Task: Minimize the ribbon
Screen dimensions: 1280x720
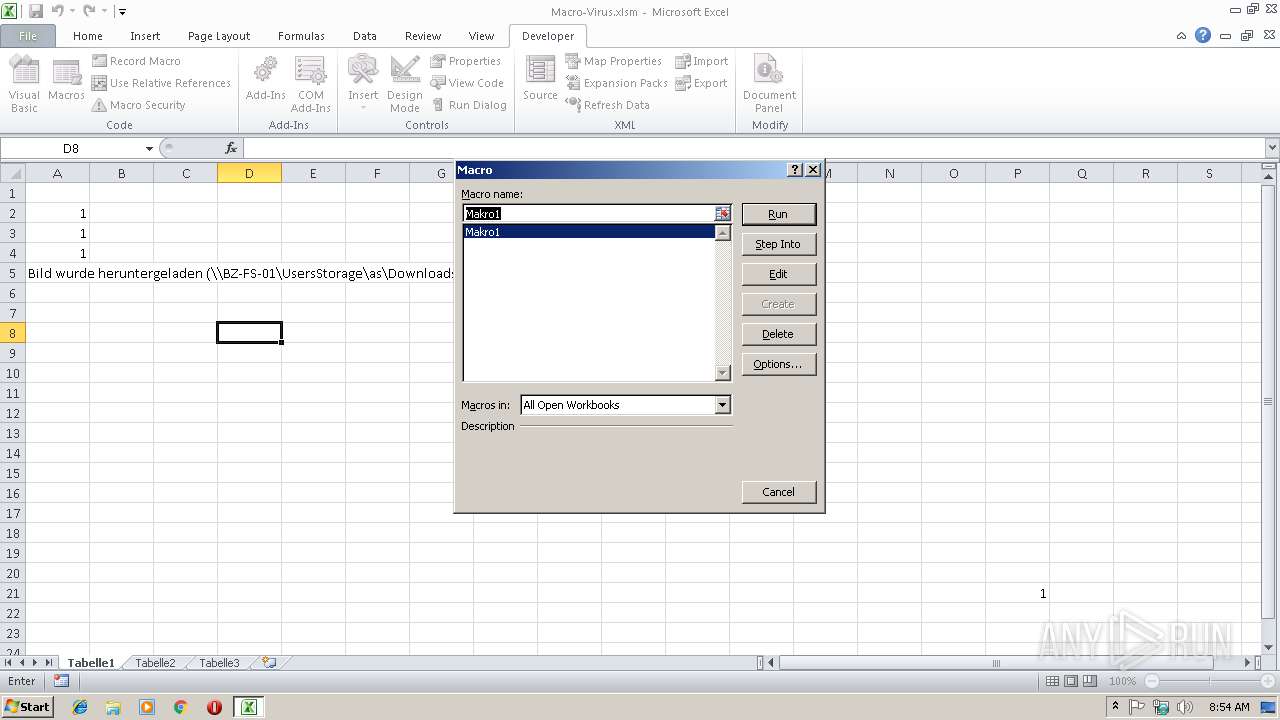Action: (1181, 36)
